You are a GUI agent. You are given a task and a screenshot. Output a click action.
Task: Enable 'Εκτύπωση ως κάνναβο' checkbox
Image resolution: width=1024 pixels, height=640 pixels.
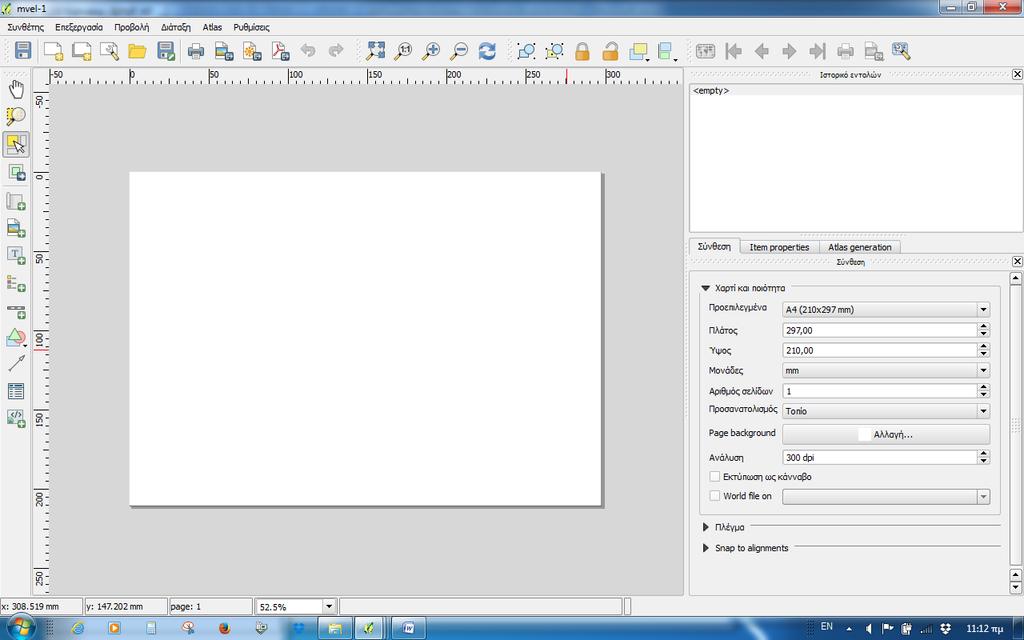[714, 477]
